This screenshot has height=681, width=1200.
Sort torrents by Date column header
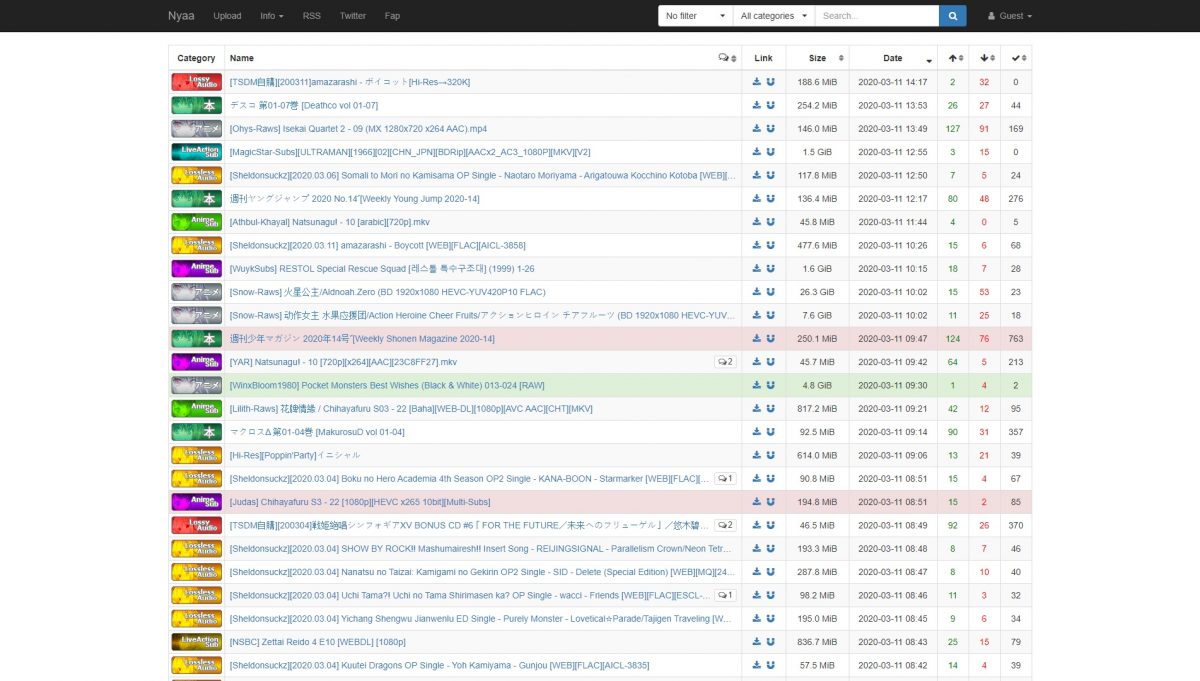[892, 58]
